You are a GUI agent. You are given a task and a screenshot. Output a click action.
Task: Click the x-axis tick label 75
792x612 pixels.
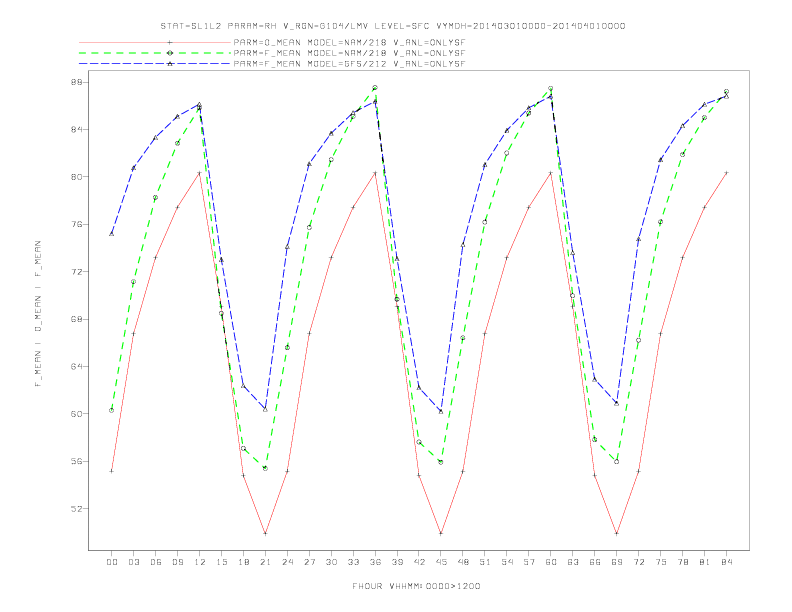point(661,562)
